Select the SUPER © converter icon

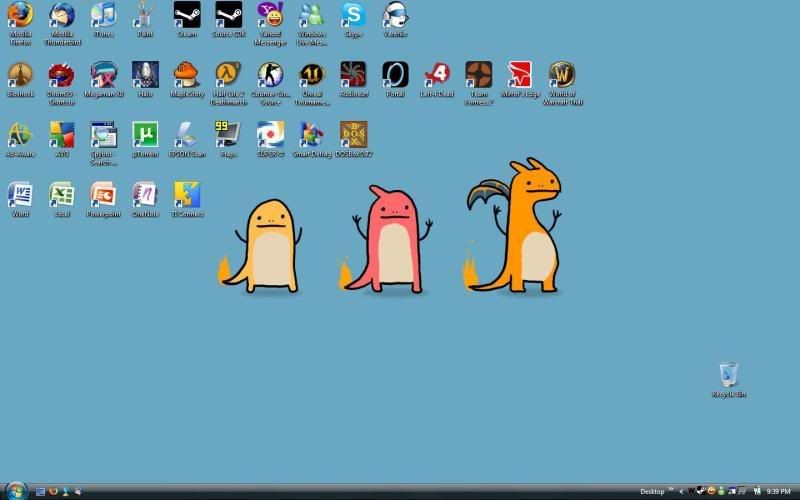(x=270, y=139)
